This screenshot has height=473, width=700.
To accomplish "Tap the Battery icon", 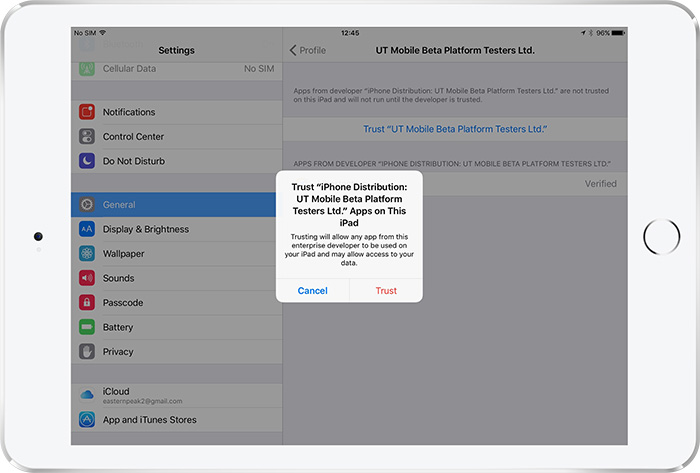I will click(x=87, y=327).
